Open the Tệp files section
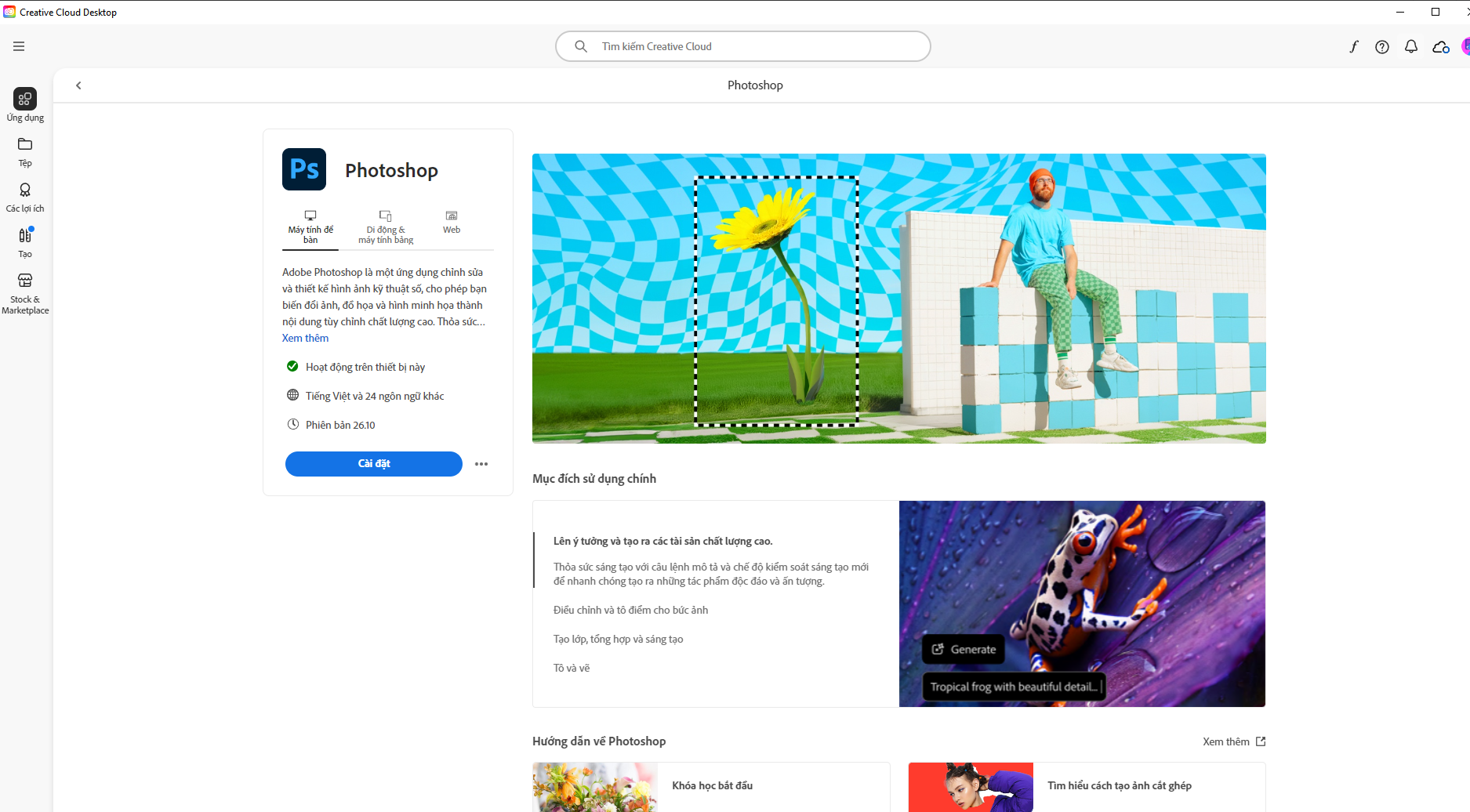 pos(25,151)
